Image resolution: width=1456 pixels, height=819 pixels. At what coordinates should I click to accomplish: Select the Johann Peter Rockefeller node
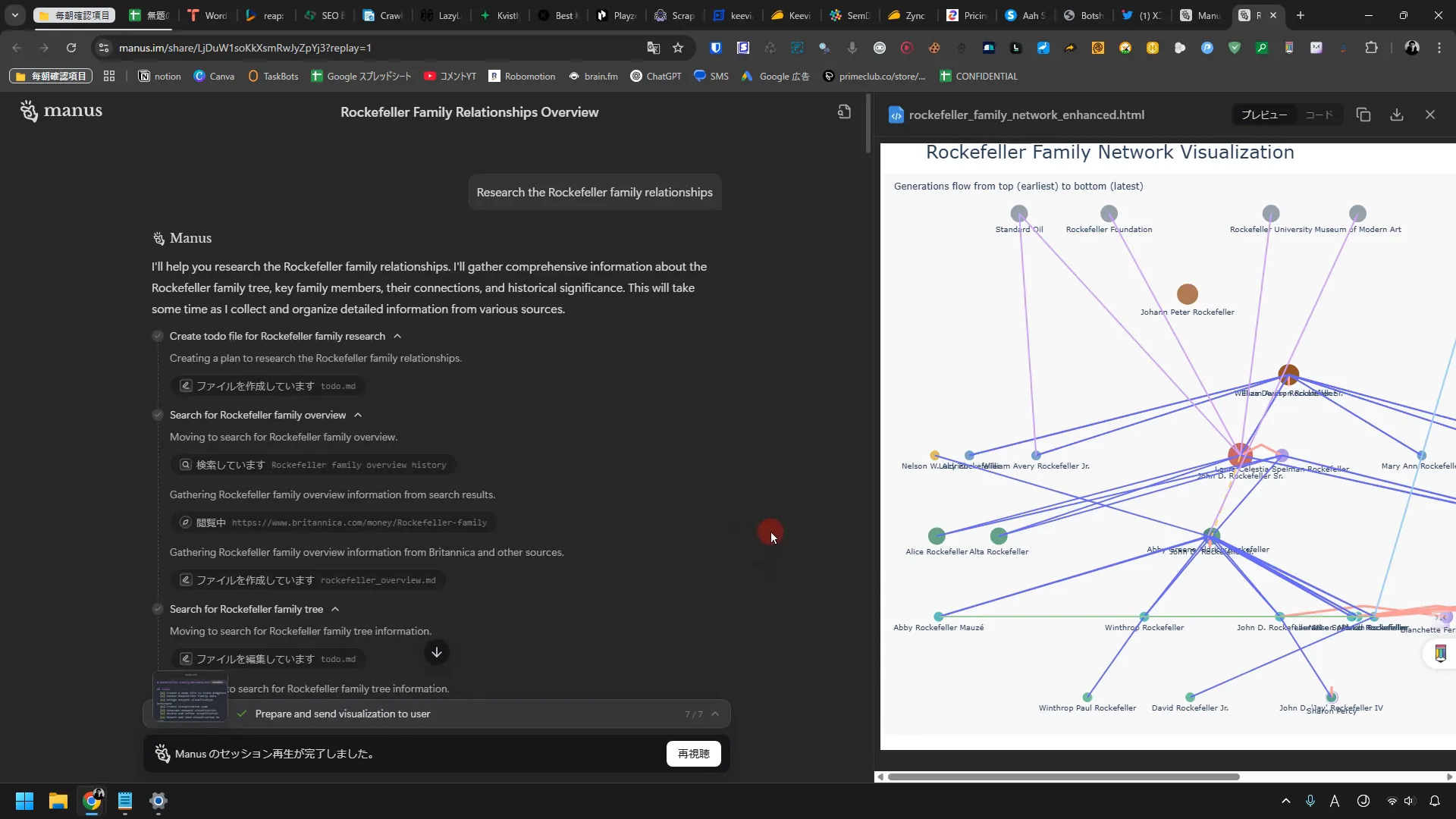(x=1188, y=293)
